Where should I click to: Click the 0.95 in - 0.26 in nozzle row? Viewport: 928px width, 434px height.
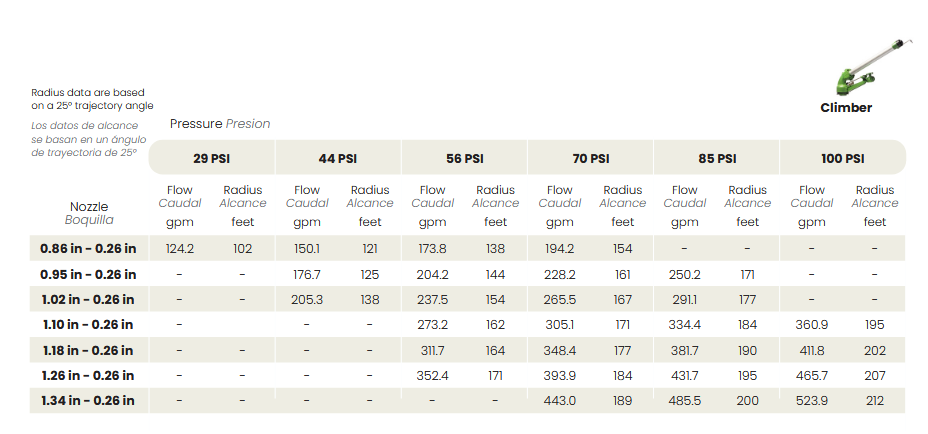(x=88, y=274)
